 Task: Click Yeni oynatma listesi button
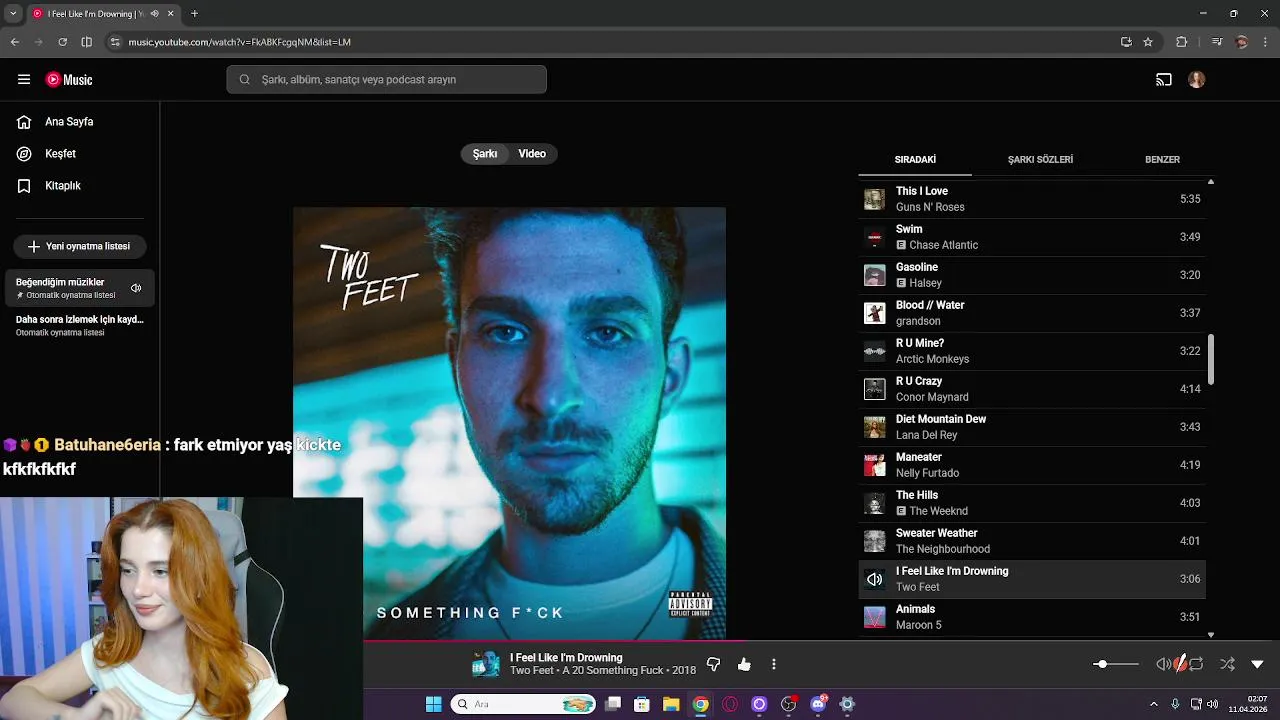pyautogui.click(x=80, y=246)
